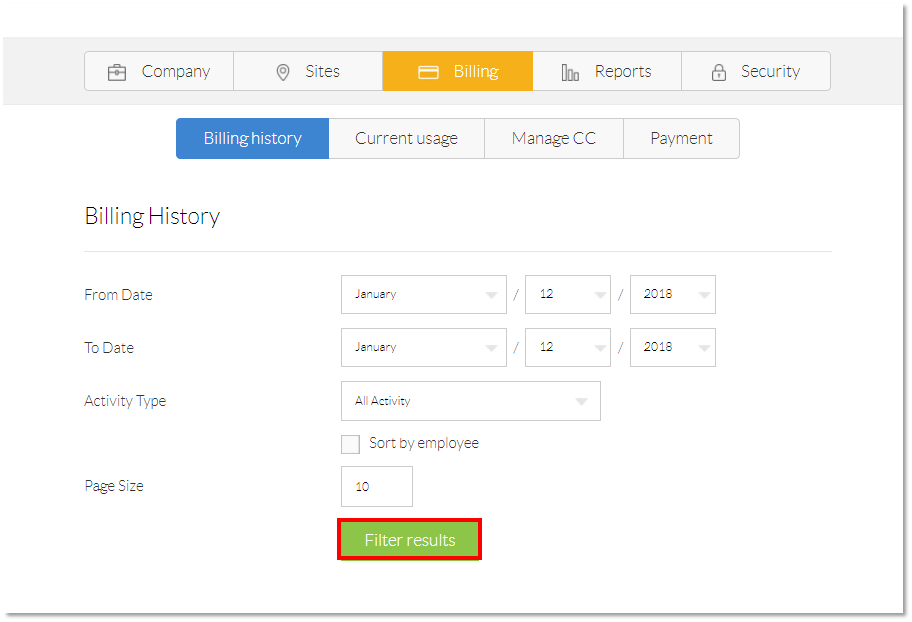Viewport: 912px width, 622px height.
Task: Open the Current usage sub-tab
Action: click(x=407, y=138)
